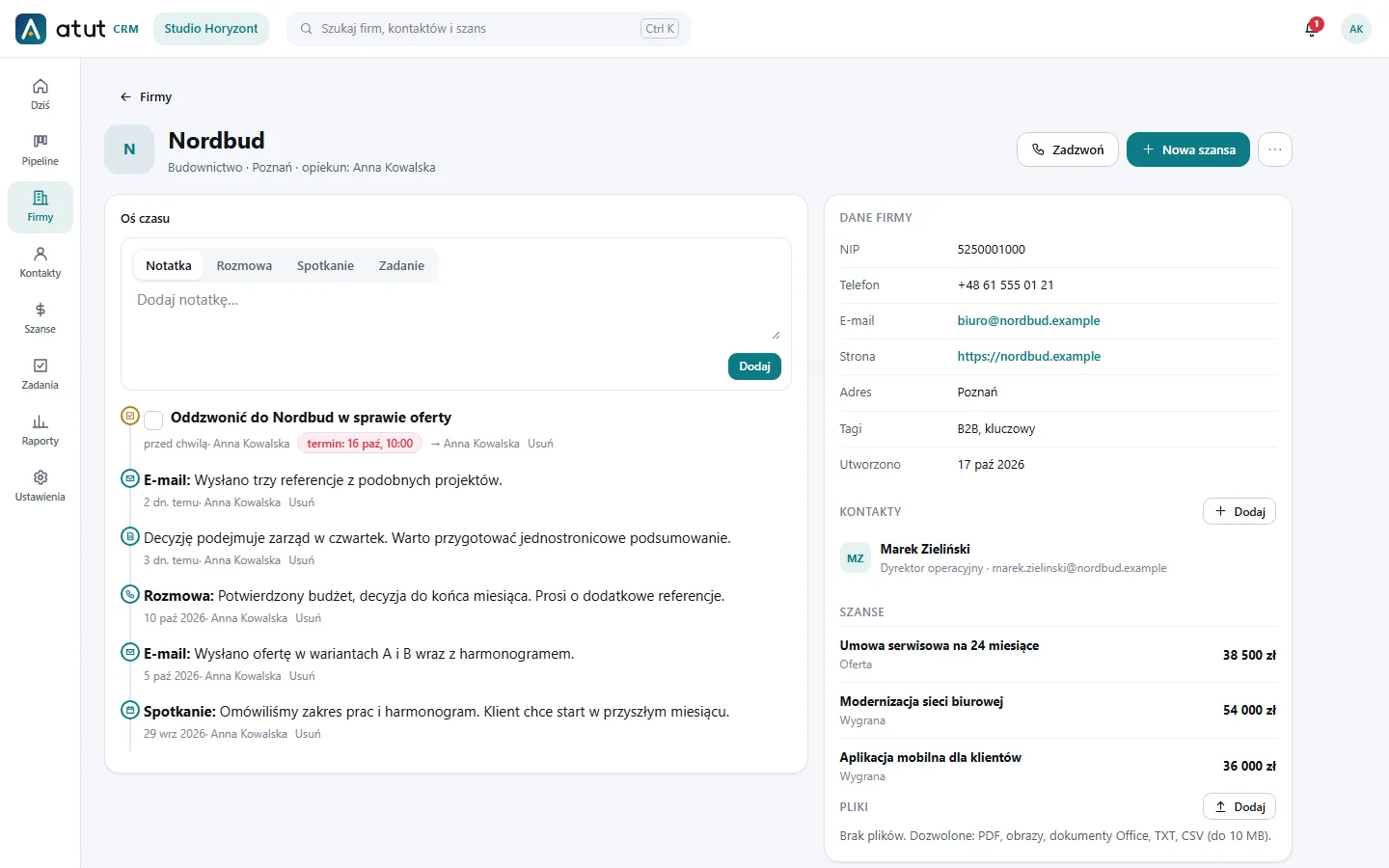Upload a file with Pliki Dodaj button

click(x=1239, y=806)
